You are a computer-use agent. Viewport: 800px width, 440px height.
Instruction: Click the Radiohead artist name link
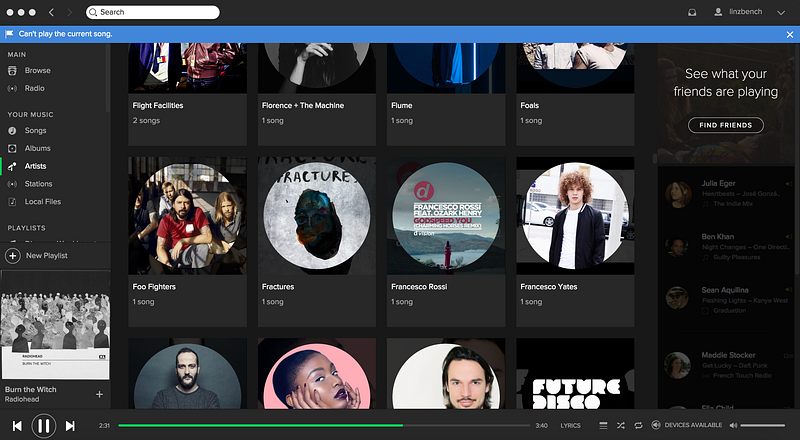pyautogui.click(x=22, y=399)
